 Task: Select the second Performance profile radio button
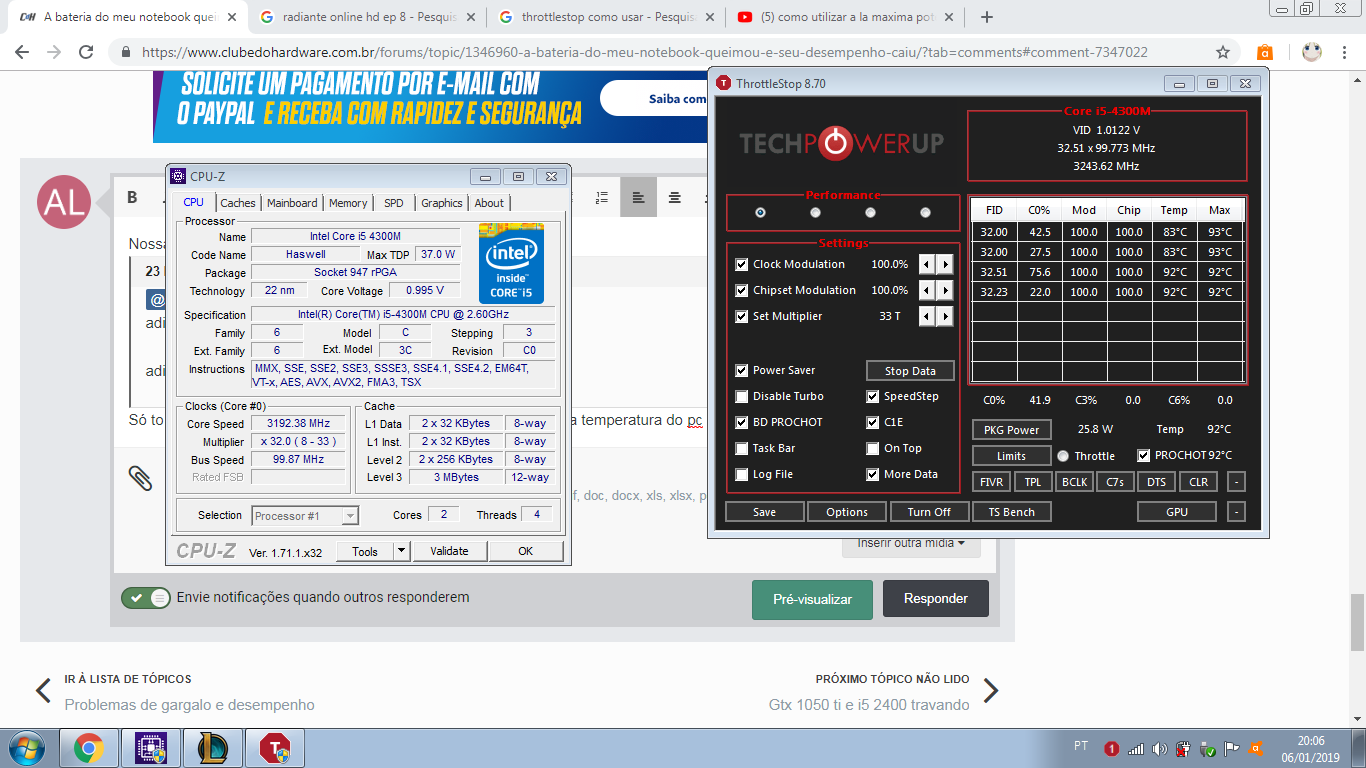coord(815,212)
